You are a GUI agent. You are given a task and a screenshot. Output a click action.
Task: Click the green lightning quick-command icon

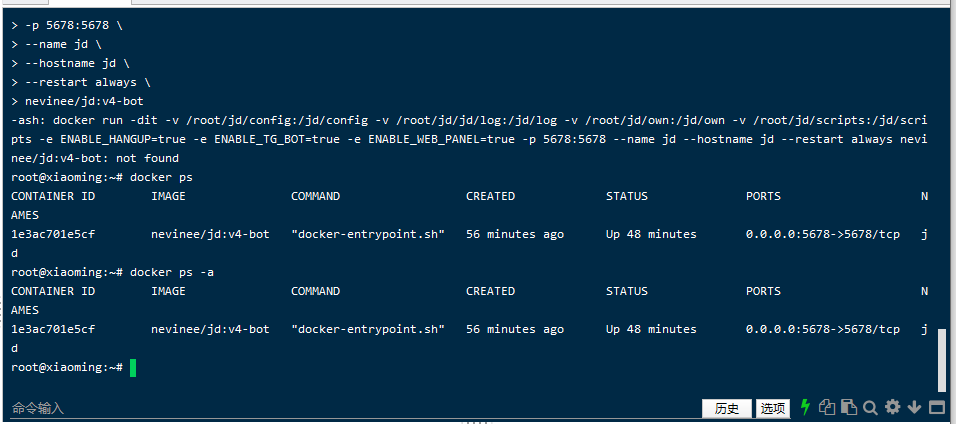(806, 407)
